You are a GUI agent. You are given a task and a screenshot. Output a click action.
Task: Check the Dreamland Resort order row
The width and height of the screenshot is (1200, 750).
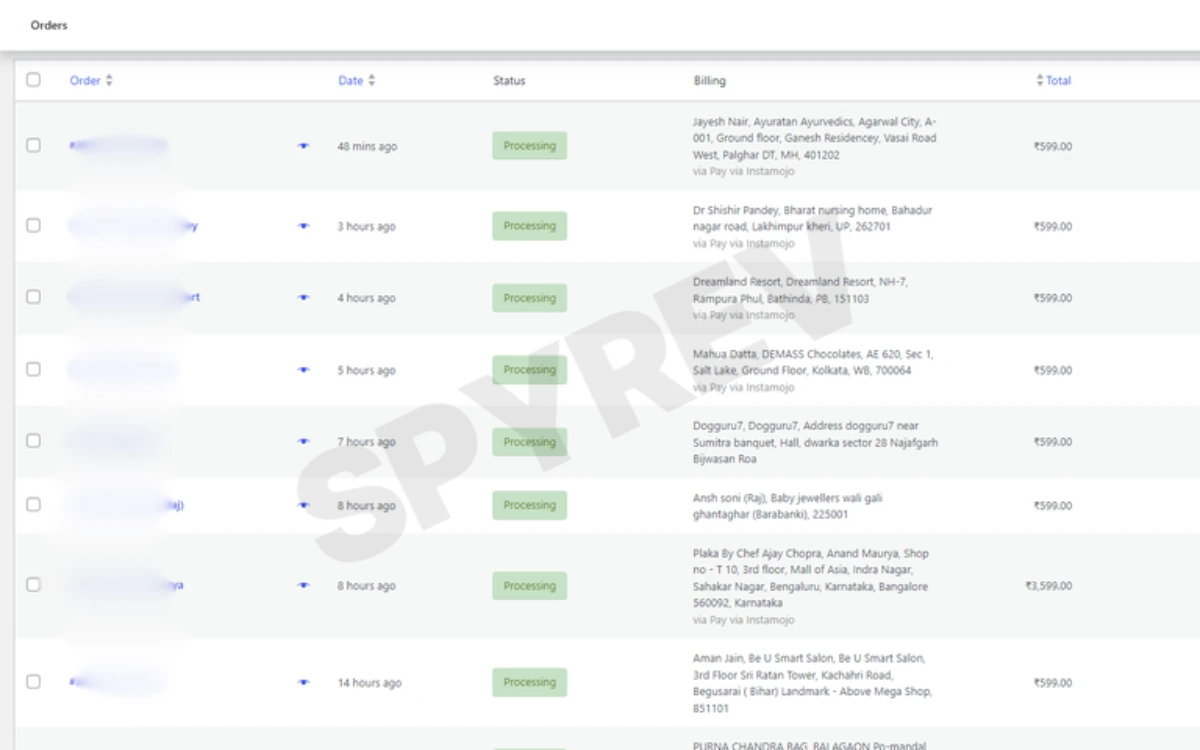[34, 298]
